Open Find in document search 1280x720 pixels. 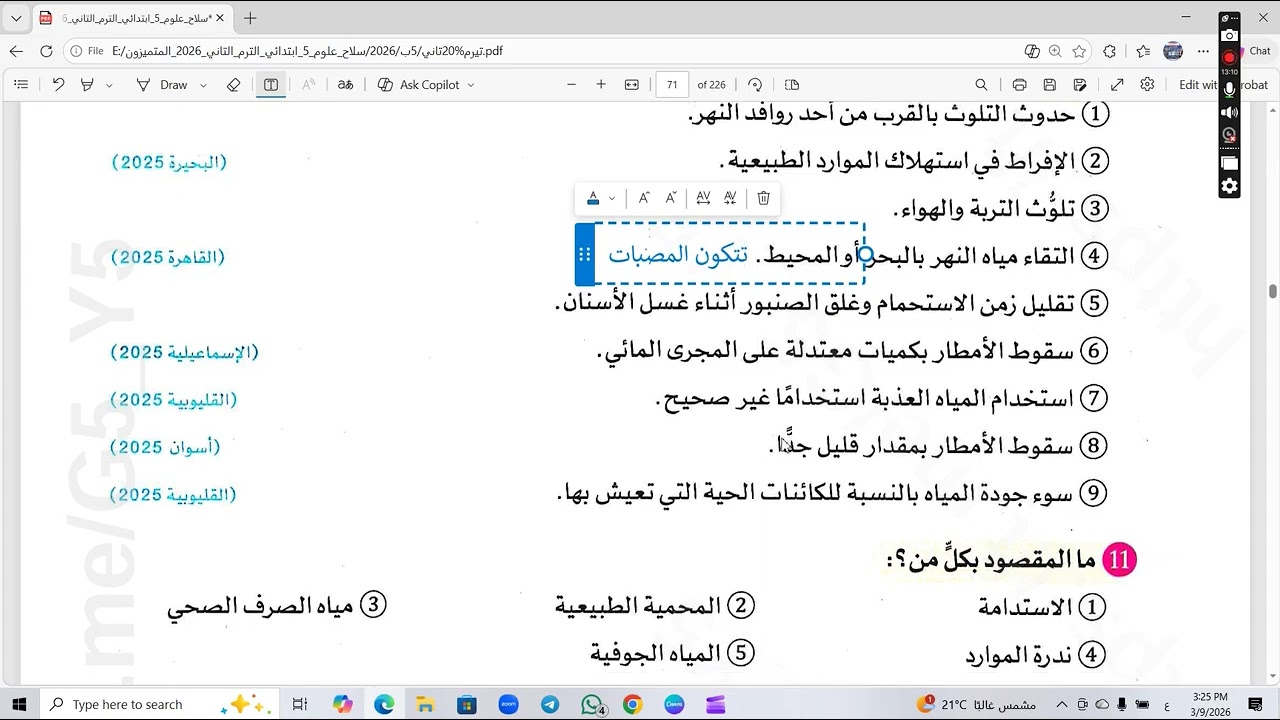pos(981,85)
